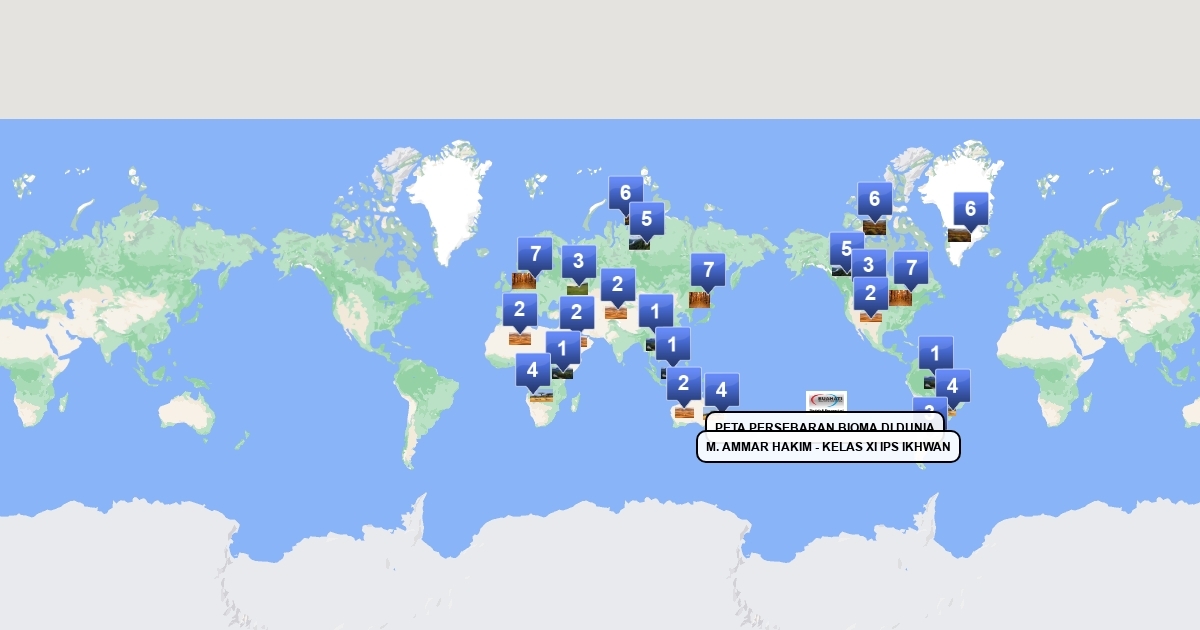Click marker 7 over eastern United States
Viewport: 1200px width, 630px height.
910,269
